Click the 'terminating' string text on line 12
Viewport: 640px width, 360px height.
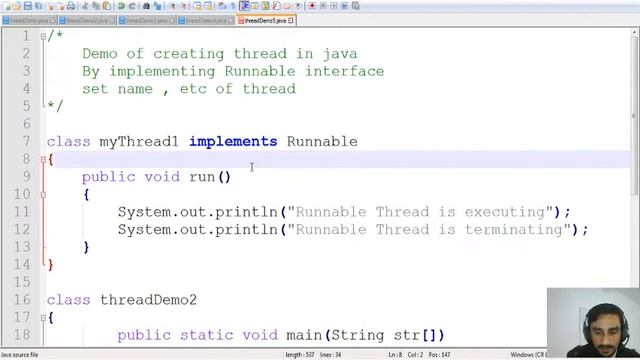514,229
